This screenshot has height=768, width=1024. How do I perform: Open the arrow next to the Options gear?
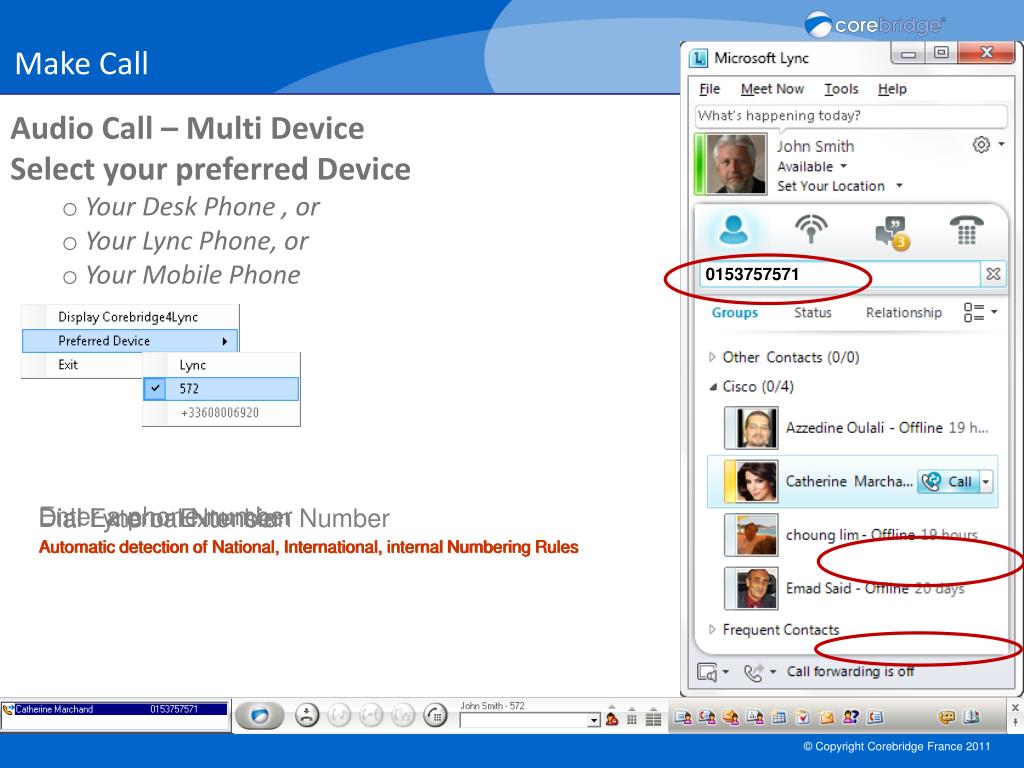(1001, 144)
